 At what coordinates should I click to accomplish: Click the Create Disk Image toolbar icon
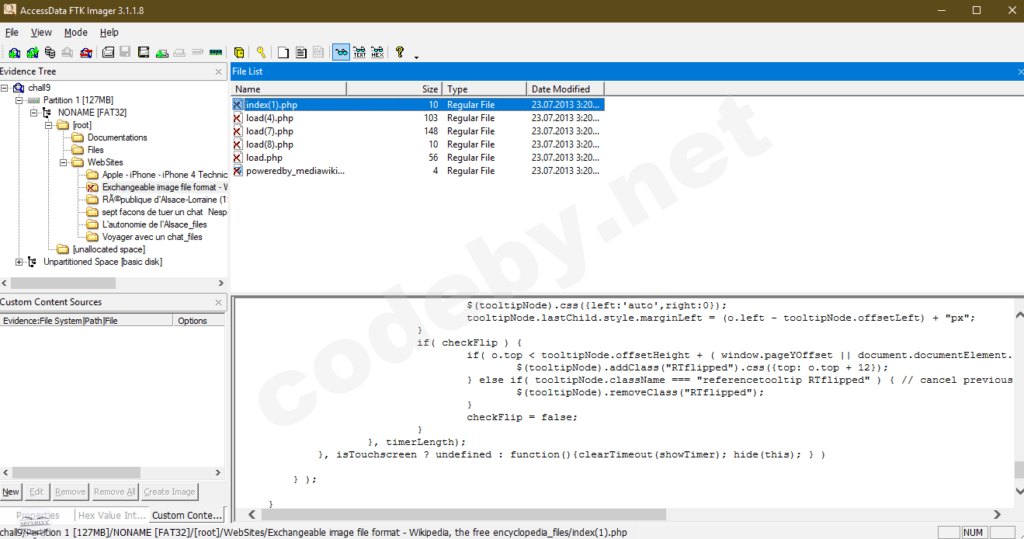coord(108,52)
